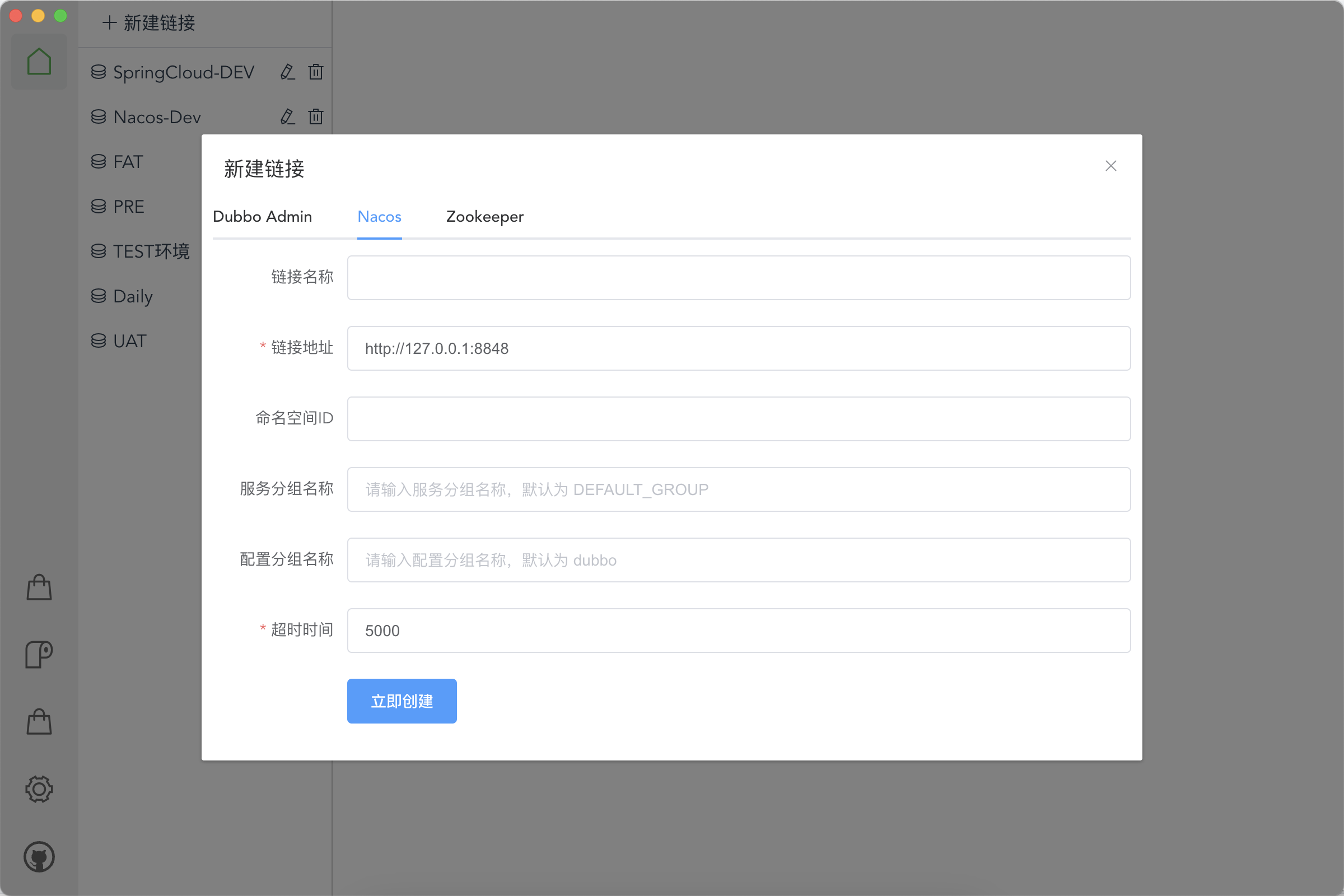This screenshot has height=896, width=1344.
Task: Focus the 链接名称 input field
Action: point(738,278)
